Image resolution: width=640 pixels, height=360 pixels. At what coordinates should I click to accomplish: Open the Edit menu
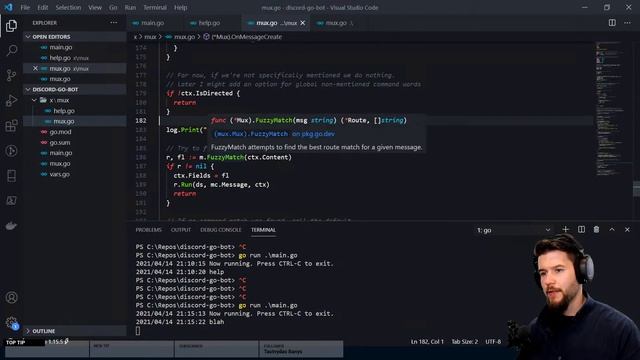tap(42, 7)
